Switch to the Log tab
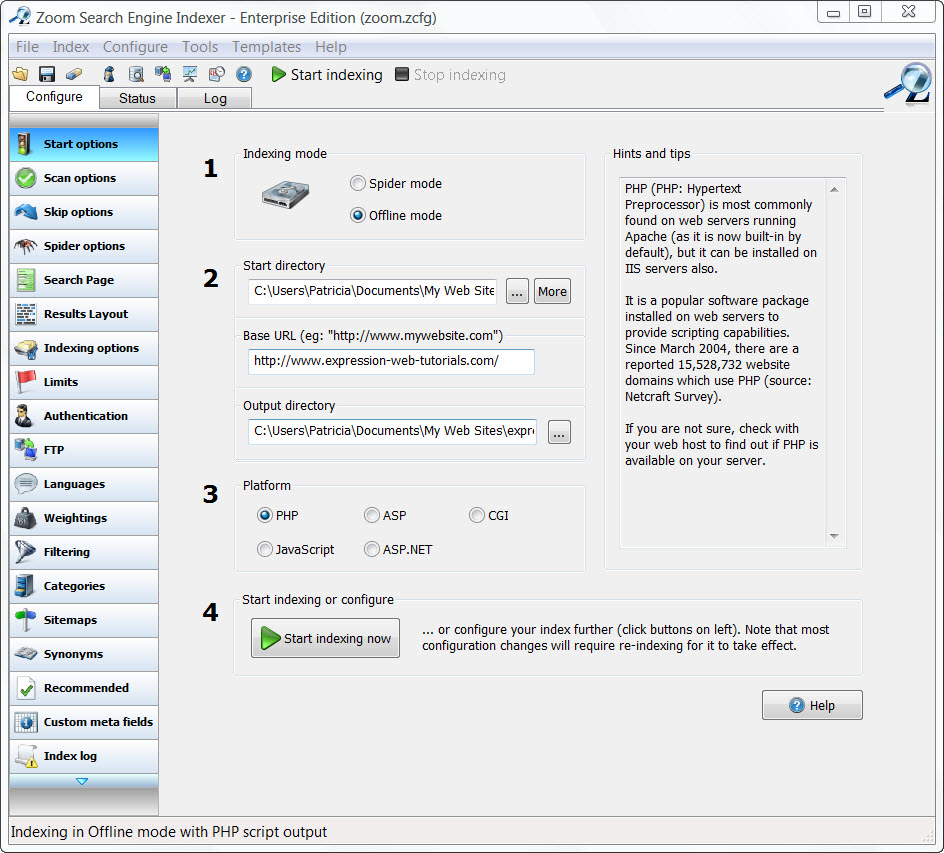 pos(215,98)
